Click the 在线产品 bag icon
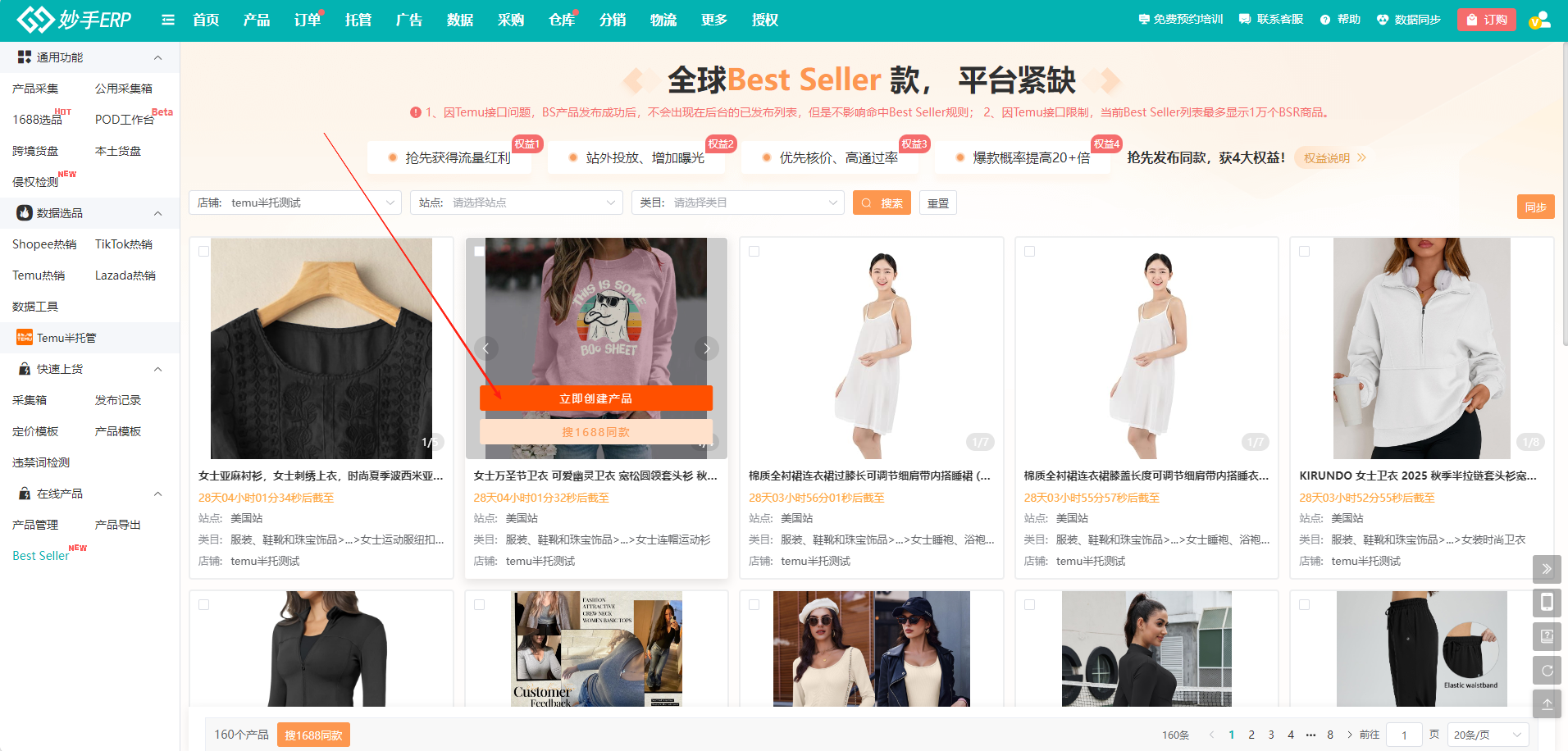Image resolution: width=1568 pixels, height=751 pixels. coord(25,494)
